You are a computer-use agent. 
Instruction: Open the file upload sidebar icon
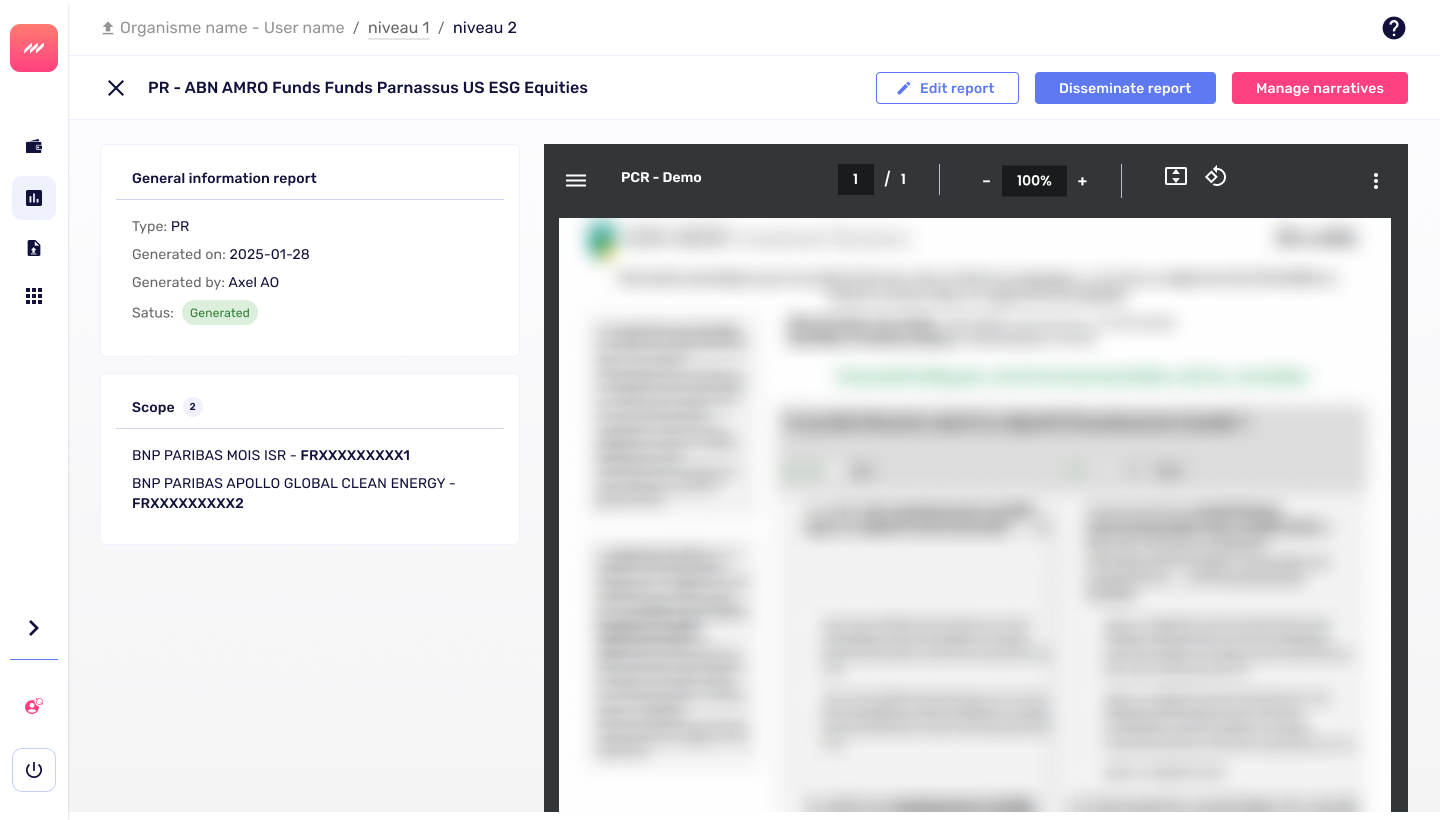pos(34,248)
